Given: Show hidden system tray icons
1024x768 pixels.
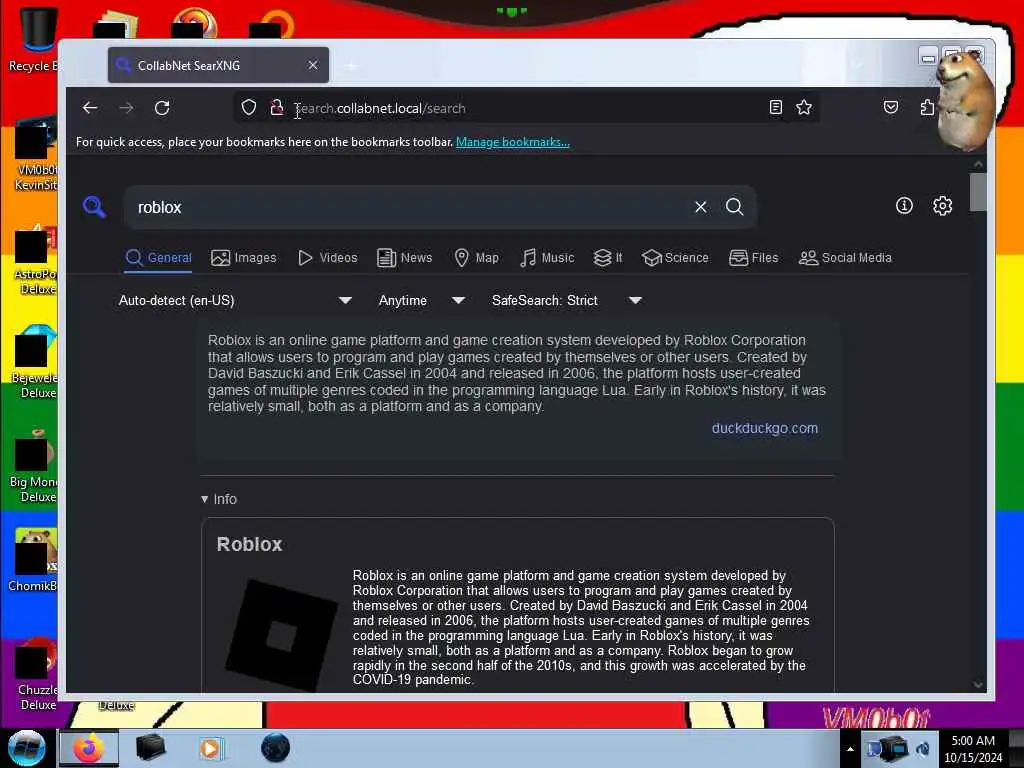Looking at the screenshot, I should point(850,749).
